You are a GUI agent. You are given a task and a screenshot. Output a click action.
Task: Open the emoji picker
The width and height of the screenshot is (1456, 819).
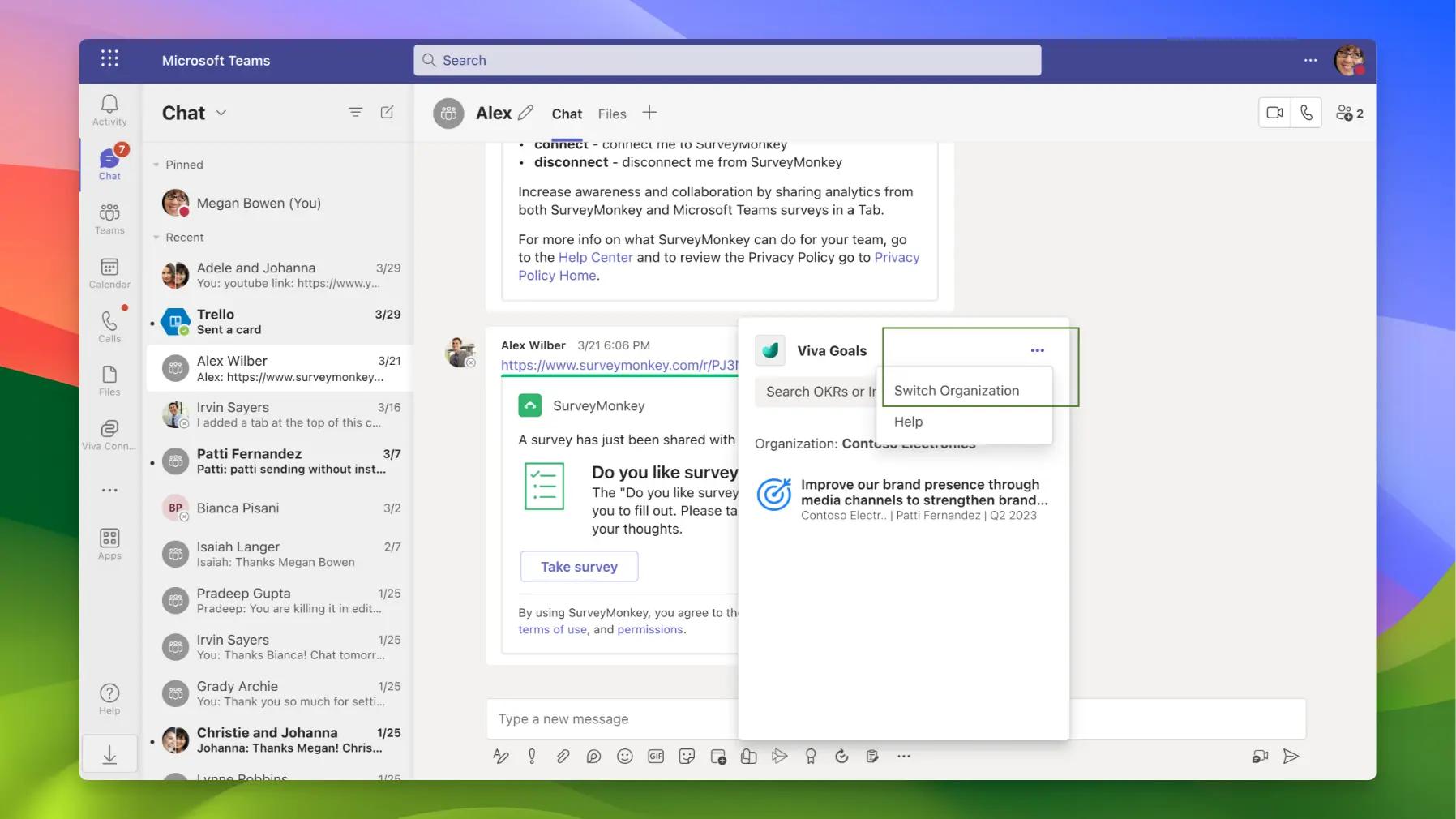click(x=625, y=756)
